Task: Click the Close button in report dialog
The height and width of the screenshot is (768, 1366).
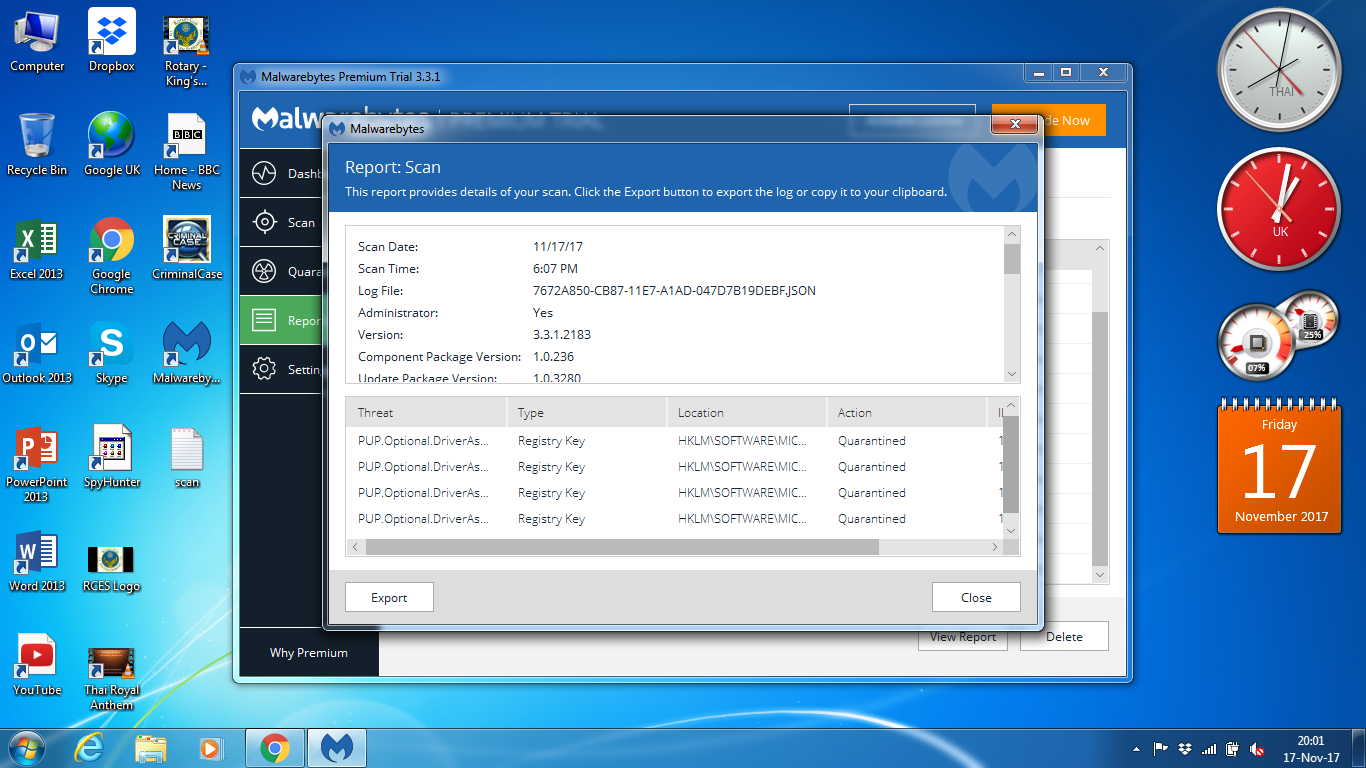Action: pos(976,597)
